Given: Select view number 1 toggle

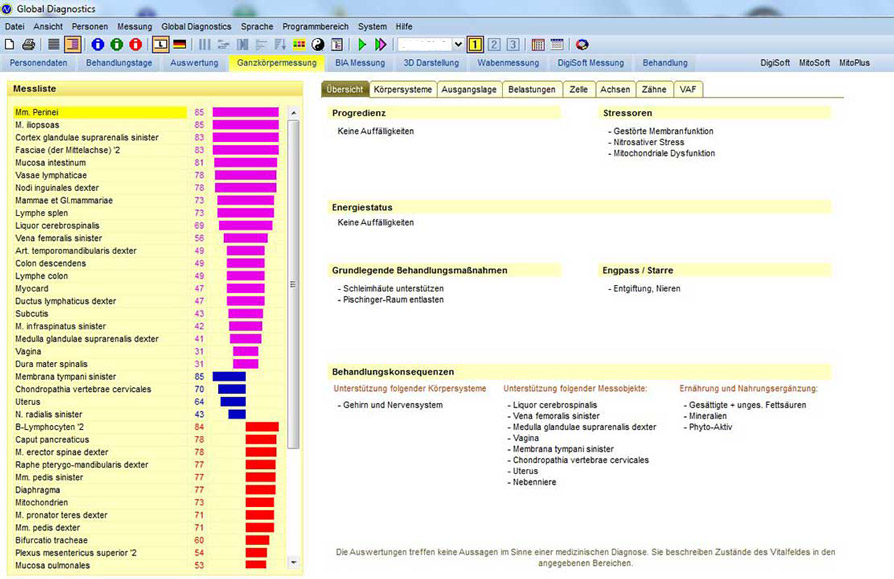Looking at the screenshot, I should coord(475,44).
